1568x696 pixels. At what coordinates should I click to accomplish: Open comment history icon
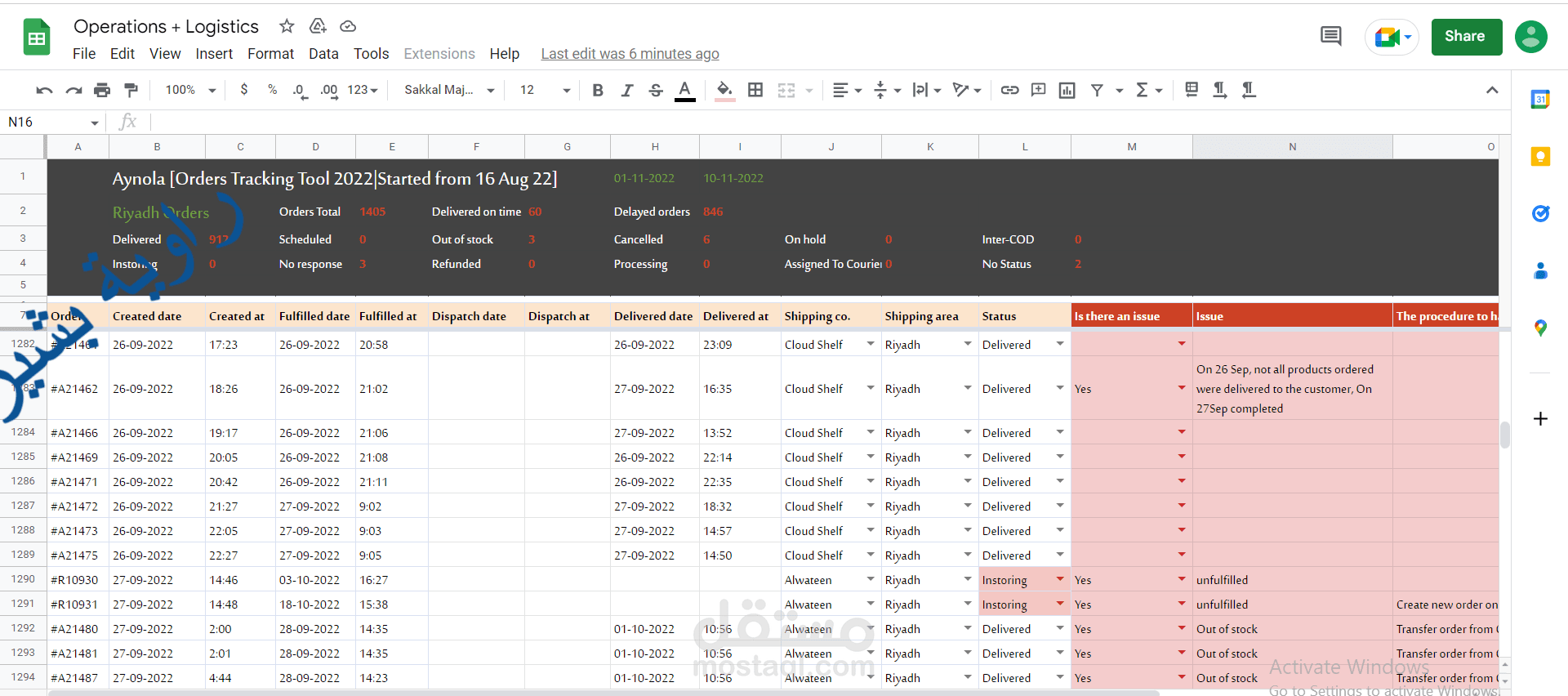pos(1331,37)
